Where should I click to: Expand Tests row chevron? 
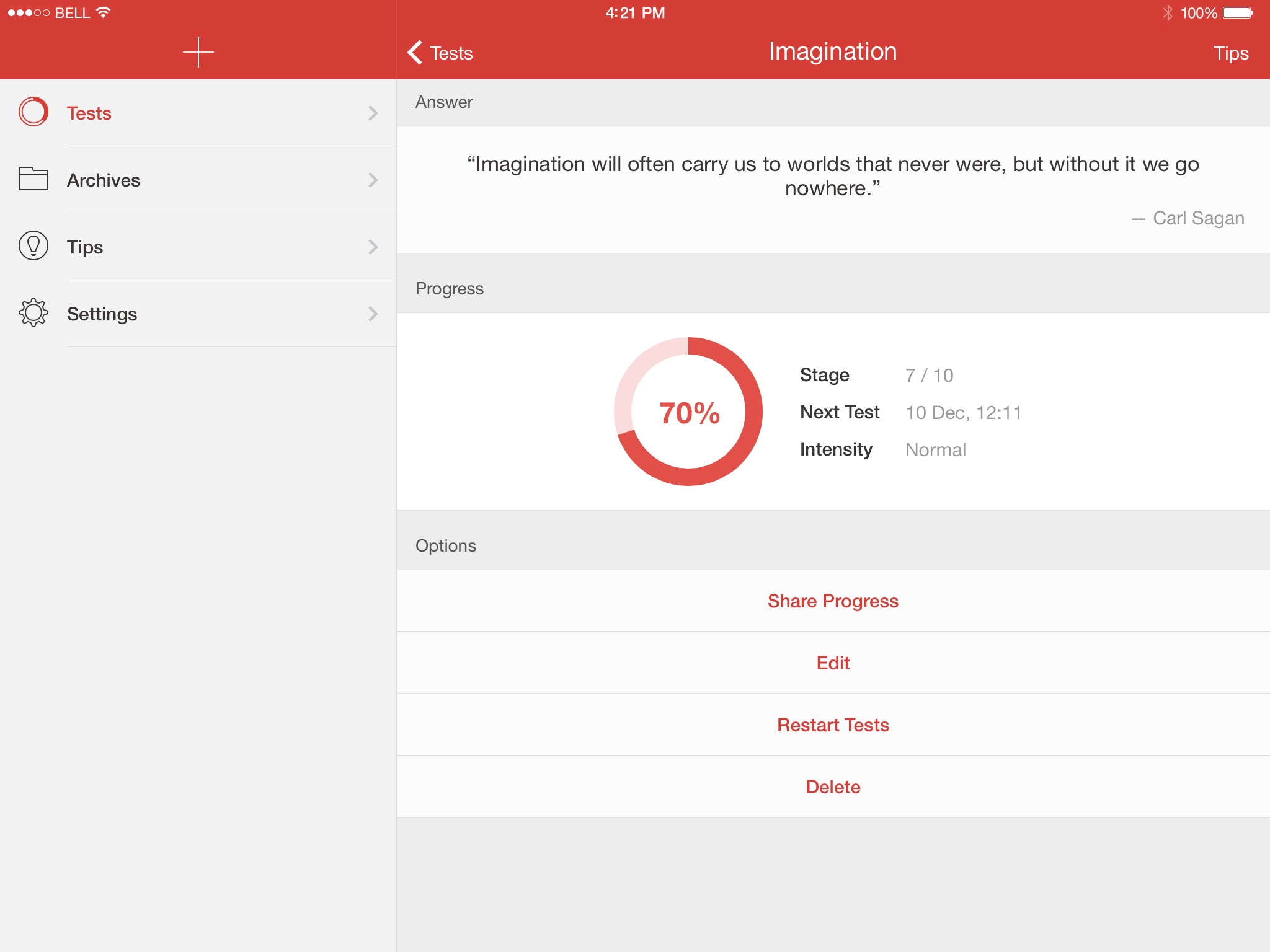coord(373,113)
